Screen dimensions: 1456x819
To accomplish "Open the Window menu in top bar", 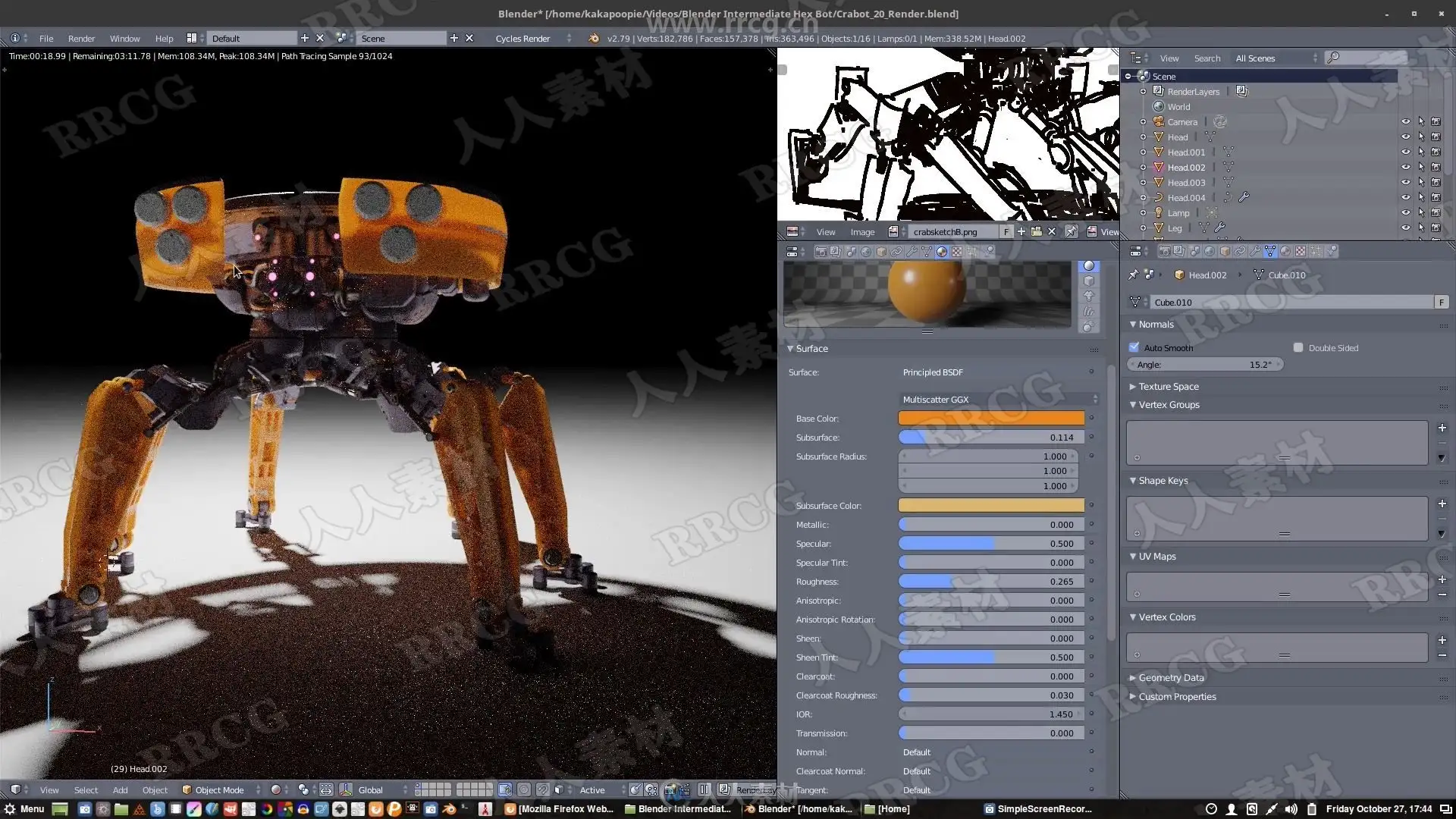I will point(124,38).
